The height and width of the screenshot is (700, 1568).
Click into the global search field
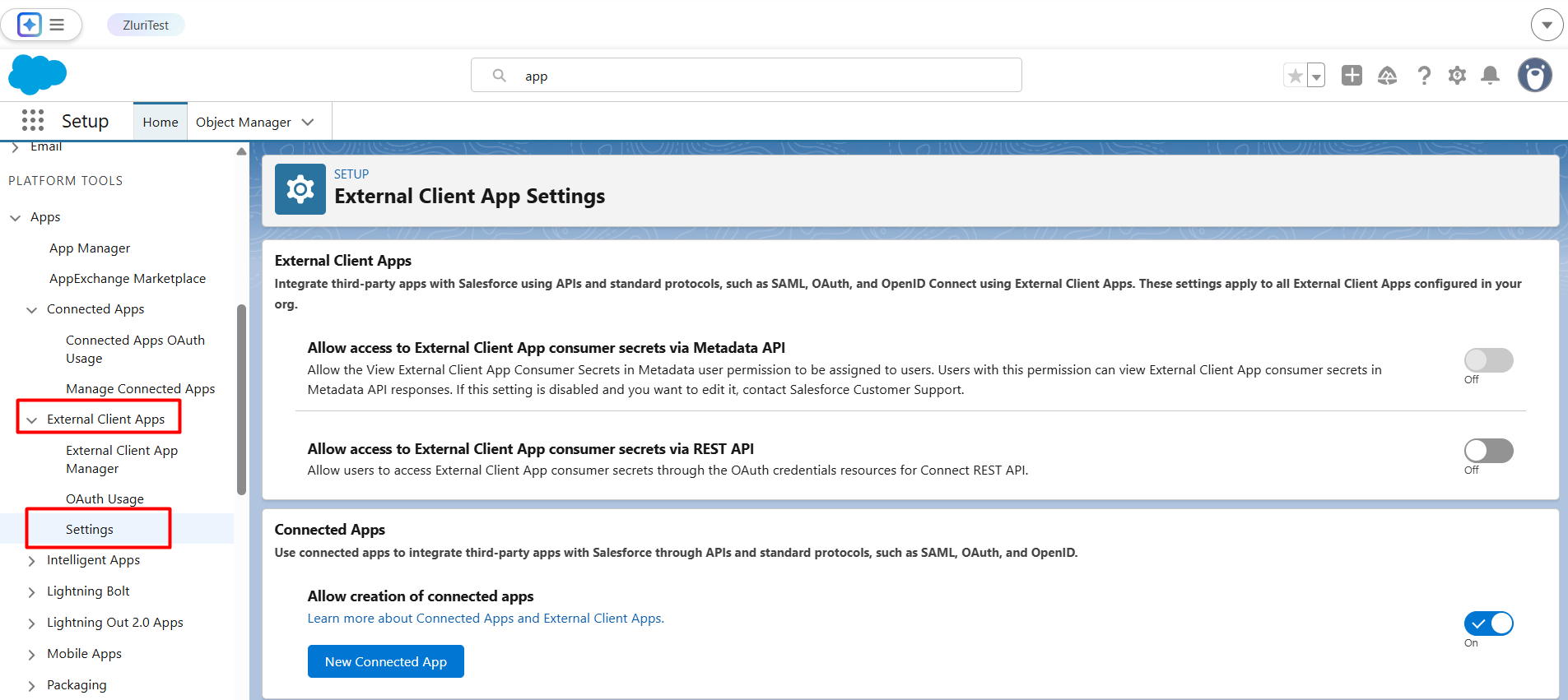[747, 75]
